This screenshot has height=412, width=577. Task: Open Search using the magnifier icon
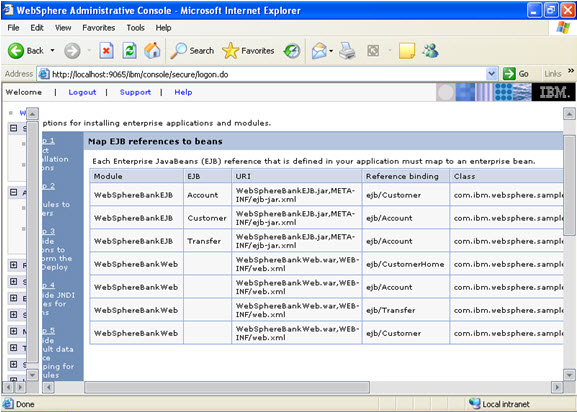pyautogui.click(x=178, y=51)
